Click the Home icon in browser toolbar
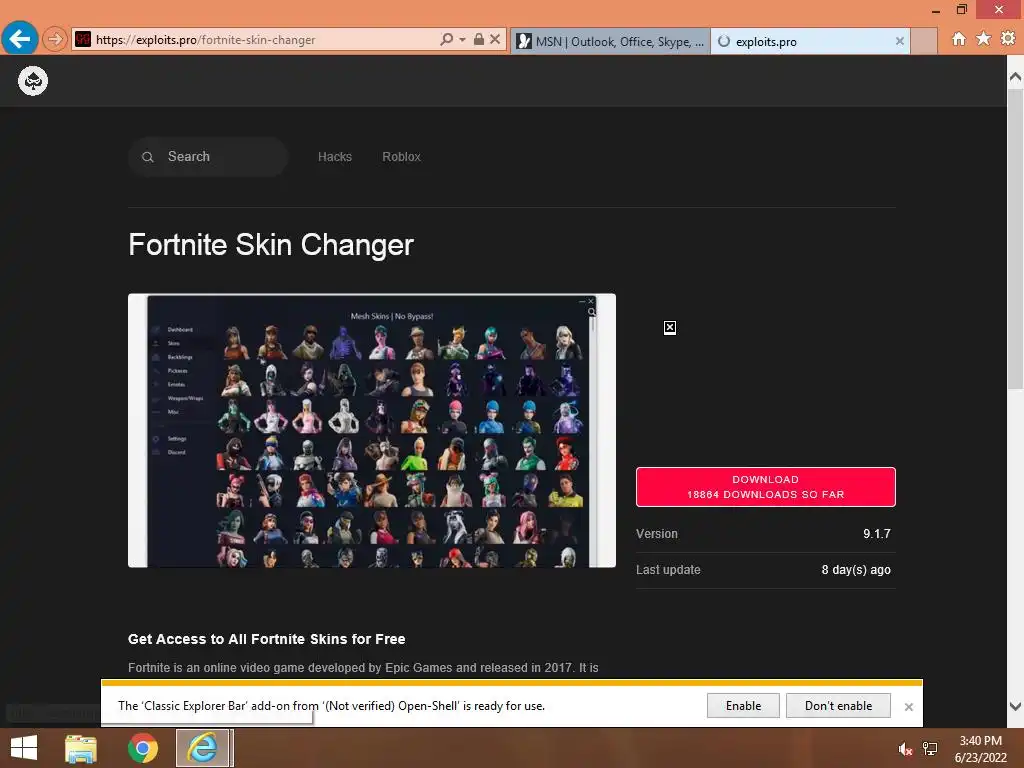The width and height of the screenshot is (1024, 768). [959, 39]
